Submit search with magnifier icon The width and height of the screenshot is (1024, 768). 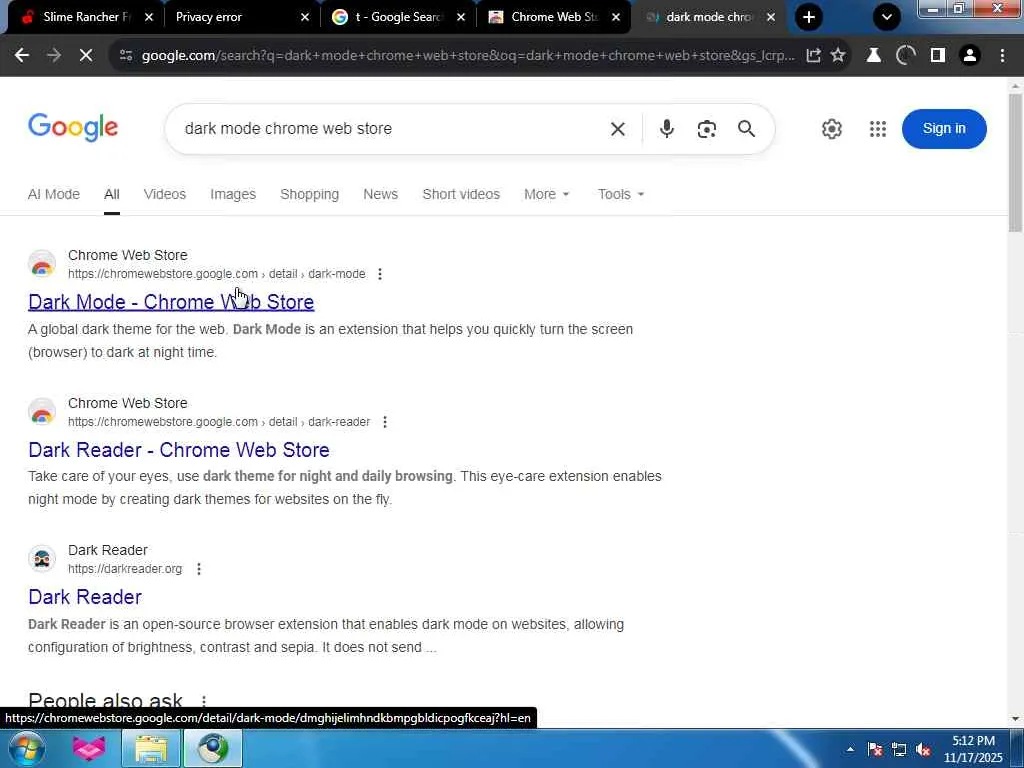point(746,129)
